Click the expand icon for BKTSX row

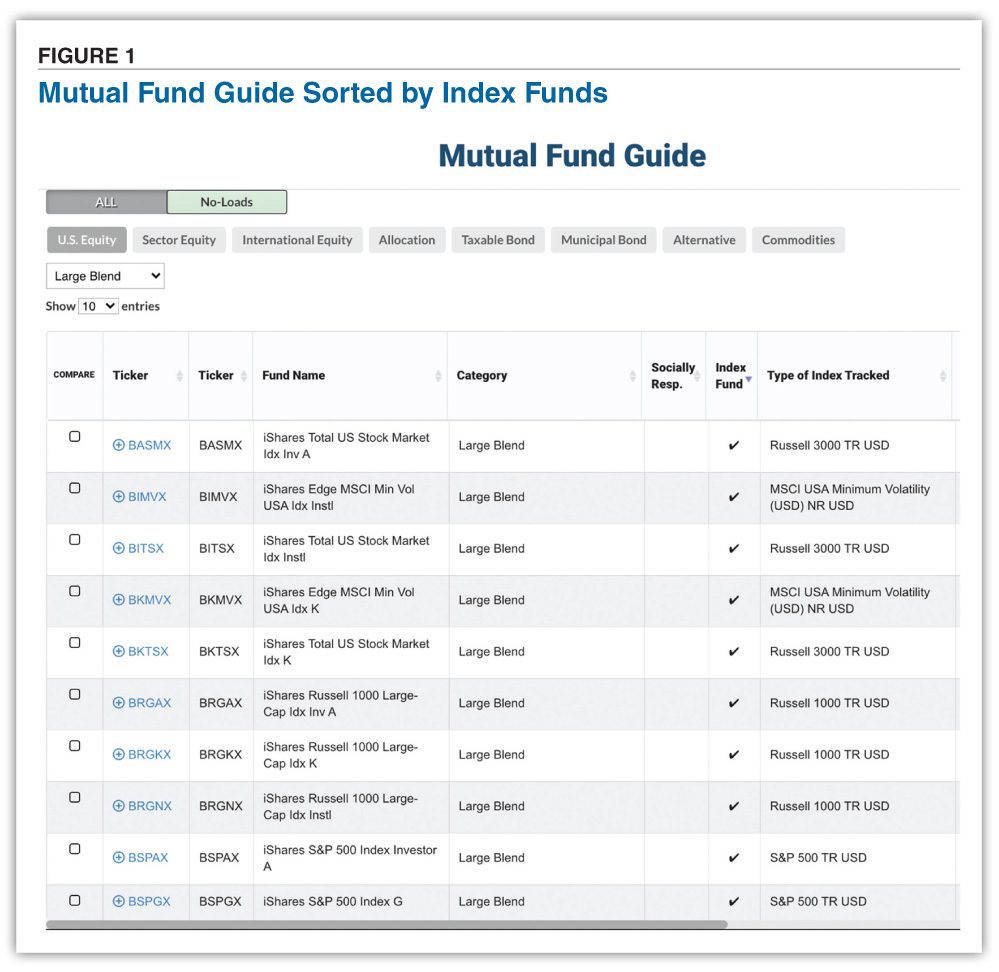click(118, 651)
